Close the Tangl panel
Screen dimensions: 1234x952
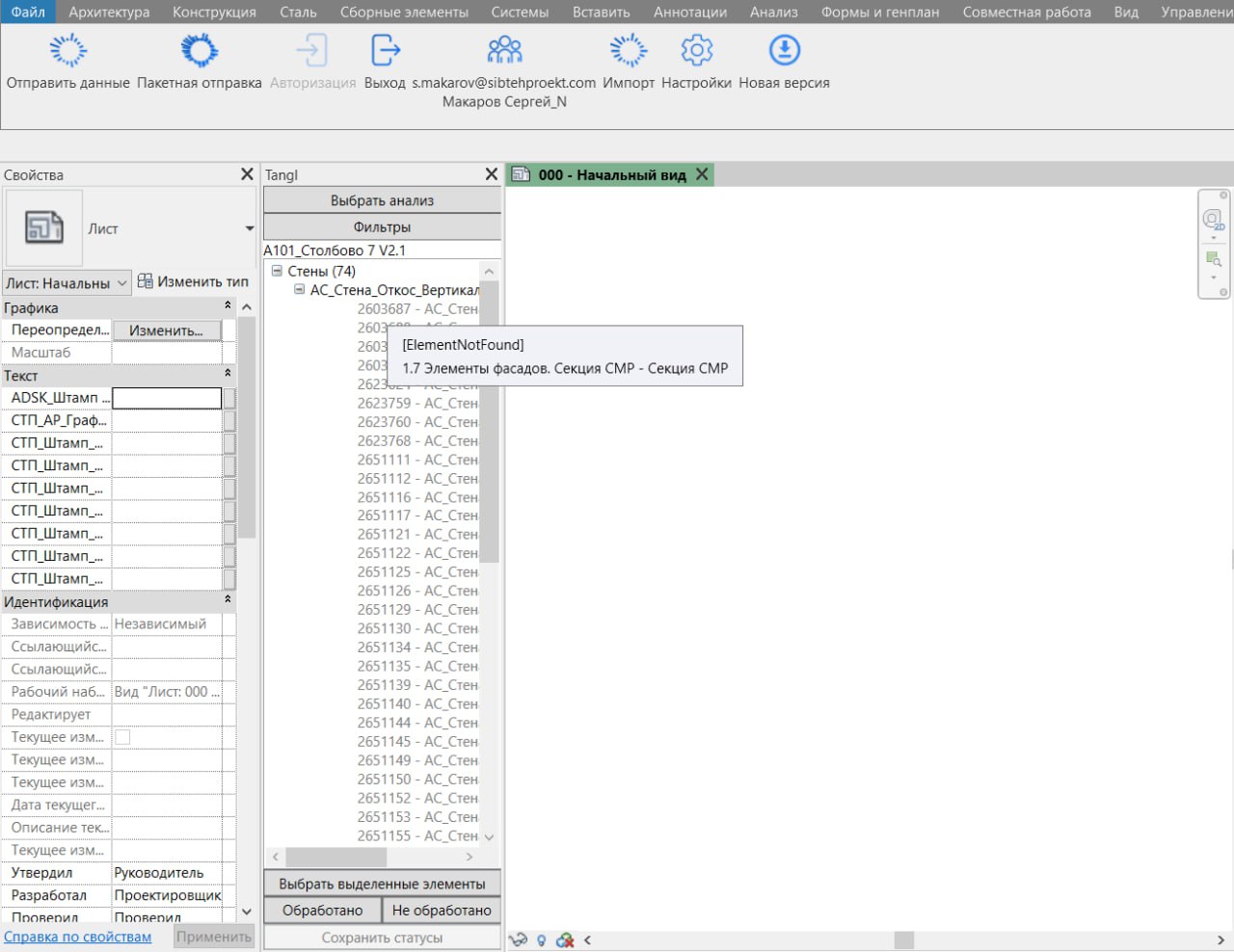pyautogui.click(x=492, y=174)
